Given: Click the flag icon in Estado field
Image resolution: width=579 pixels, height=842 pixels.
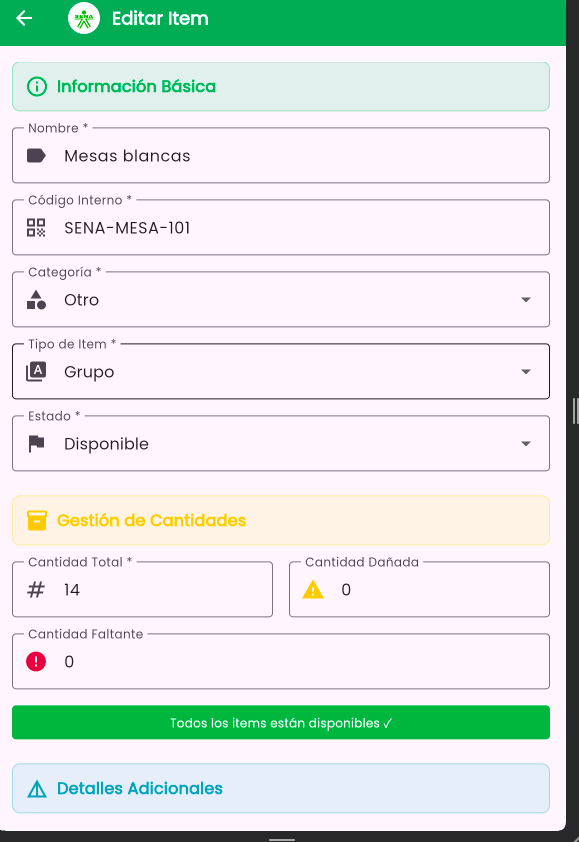Looking at the screenshot, I should (x=36, y=444).
